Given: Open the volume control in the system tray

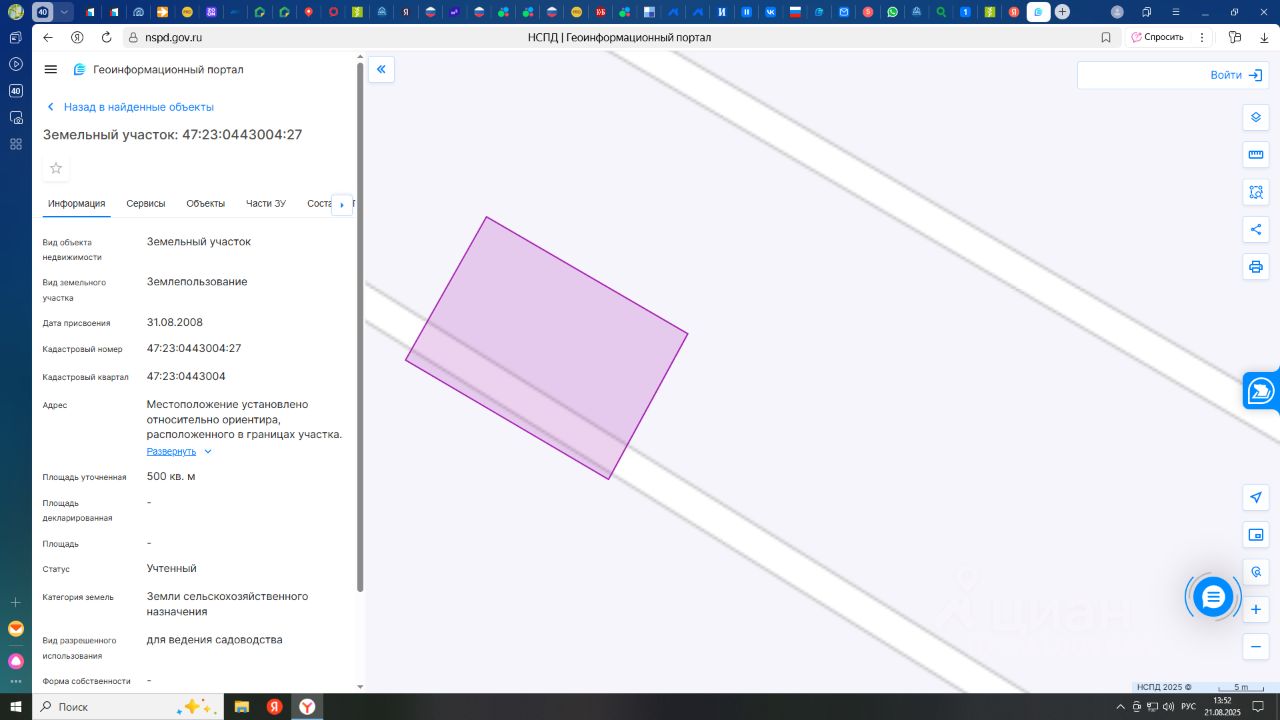Looking at the screenshot, I should 1166,706.
